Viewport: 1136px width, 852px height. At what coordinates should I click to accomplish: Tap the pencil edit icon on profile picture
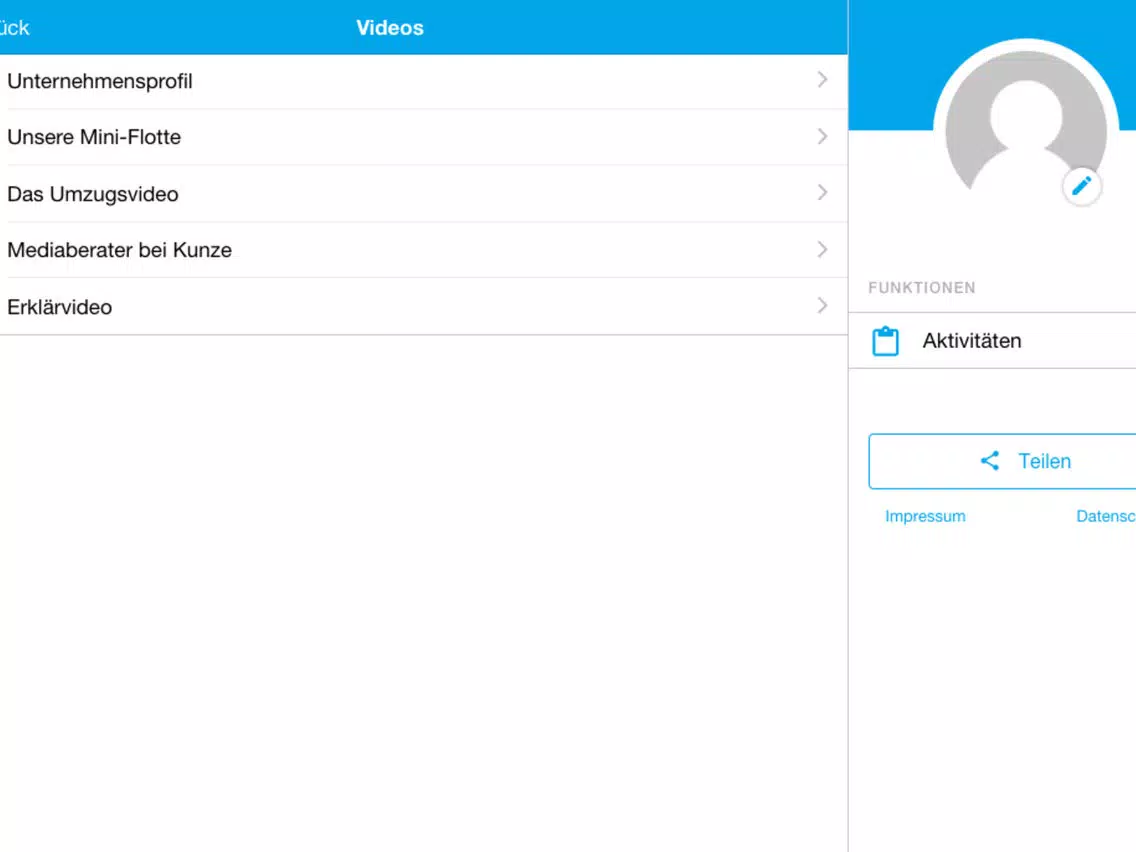(x=1082, y=186)
